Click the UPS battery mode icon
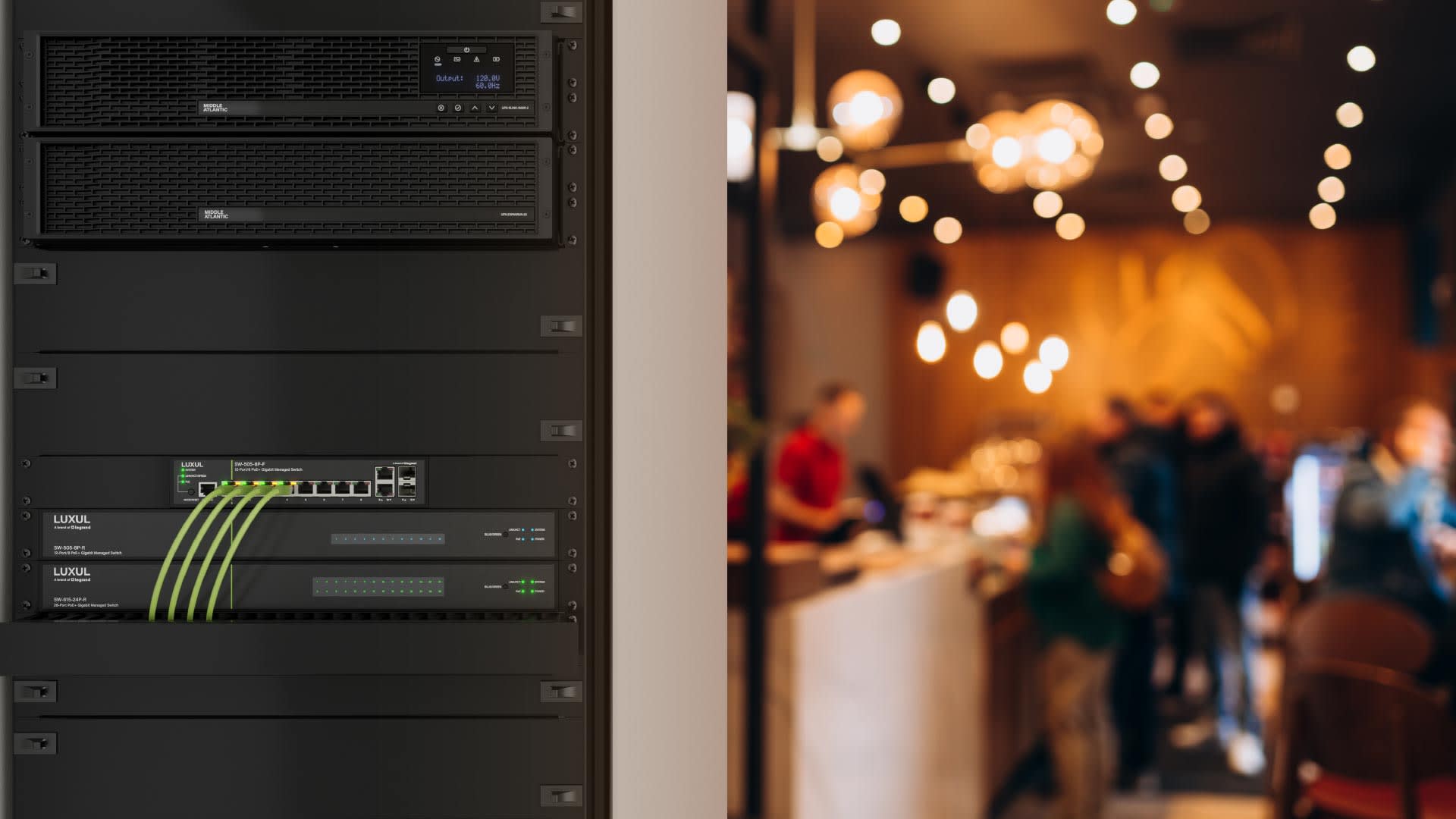This screenshot has height=819, width=1456. [457, 59]
